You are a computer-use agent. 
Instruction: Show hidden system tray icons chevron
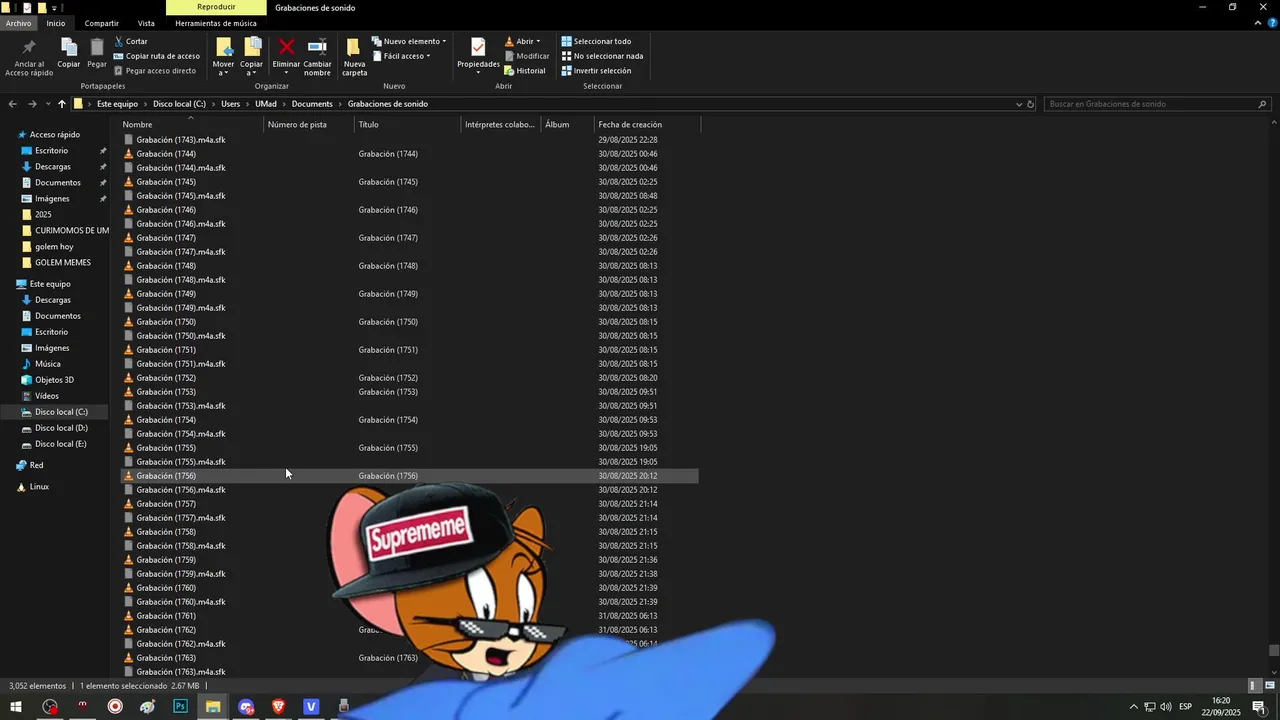1133,707
